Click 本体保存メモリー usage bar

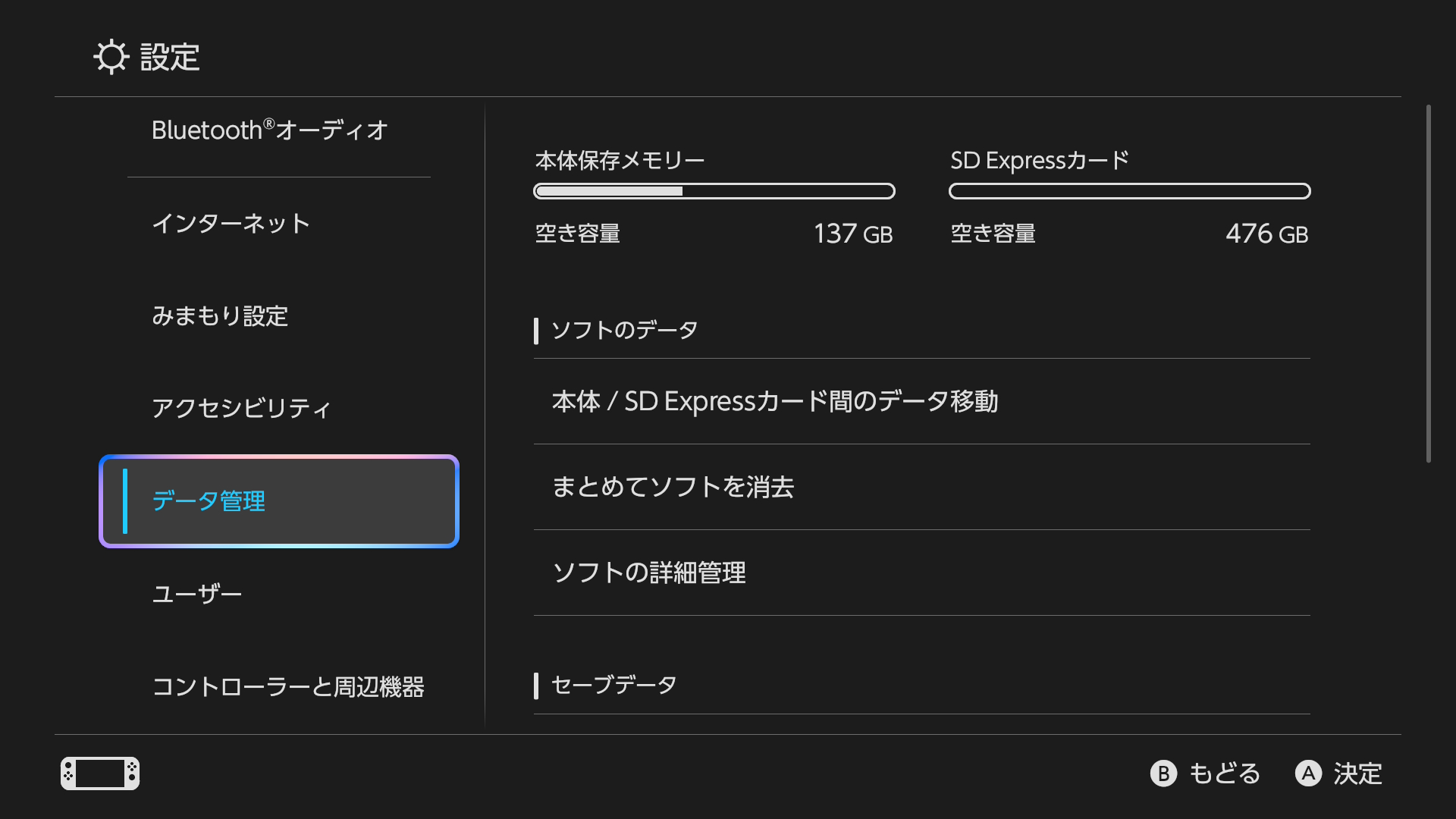(x=714, y=191)
